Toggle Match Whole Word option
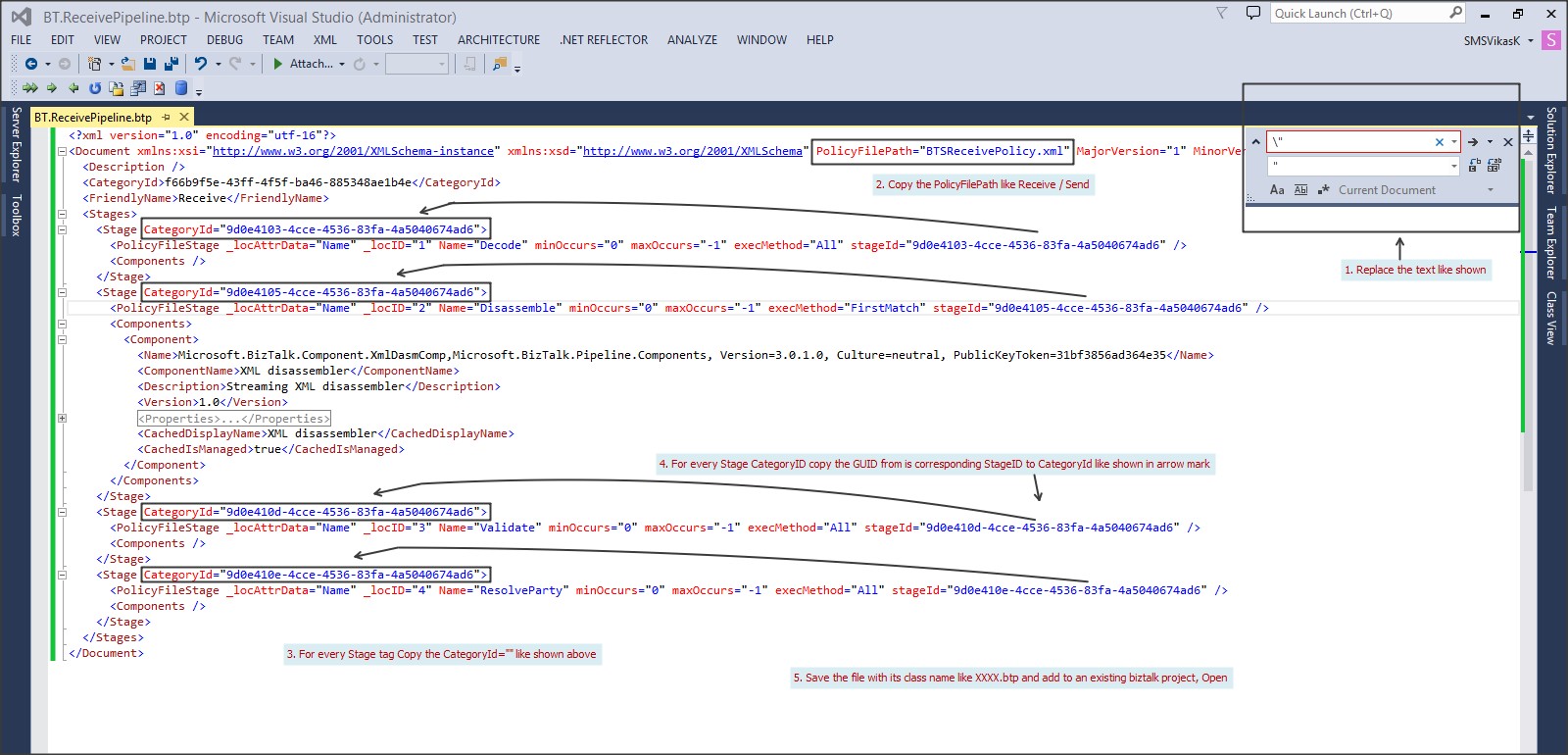Viewport: 1568px width, 755px height. 1300,190
